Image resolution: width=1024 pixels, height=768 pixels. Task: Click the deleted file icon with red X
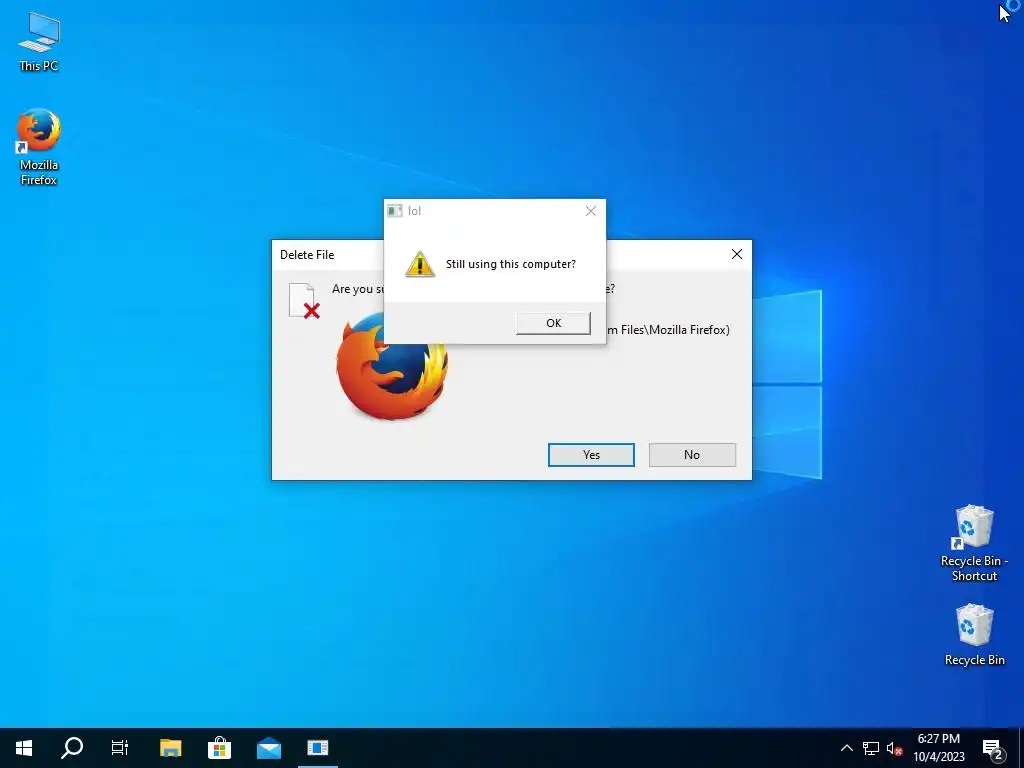click(304, 301)
